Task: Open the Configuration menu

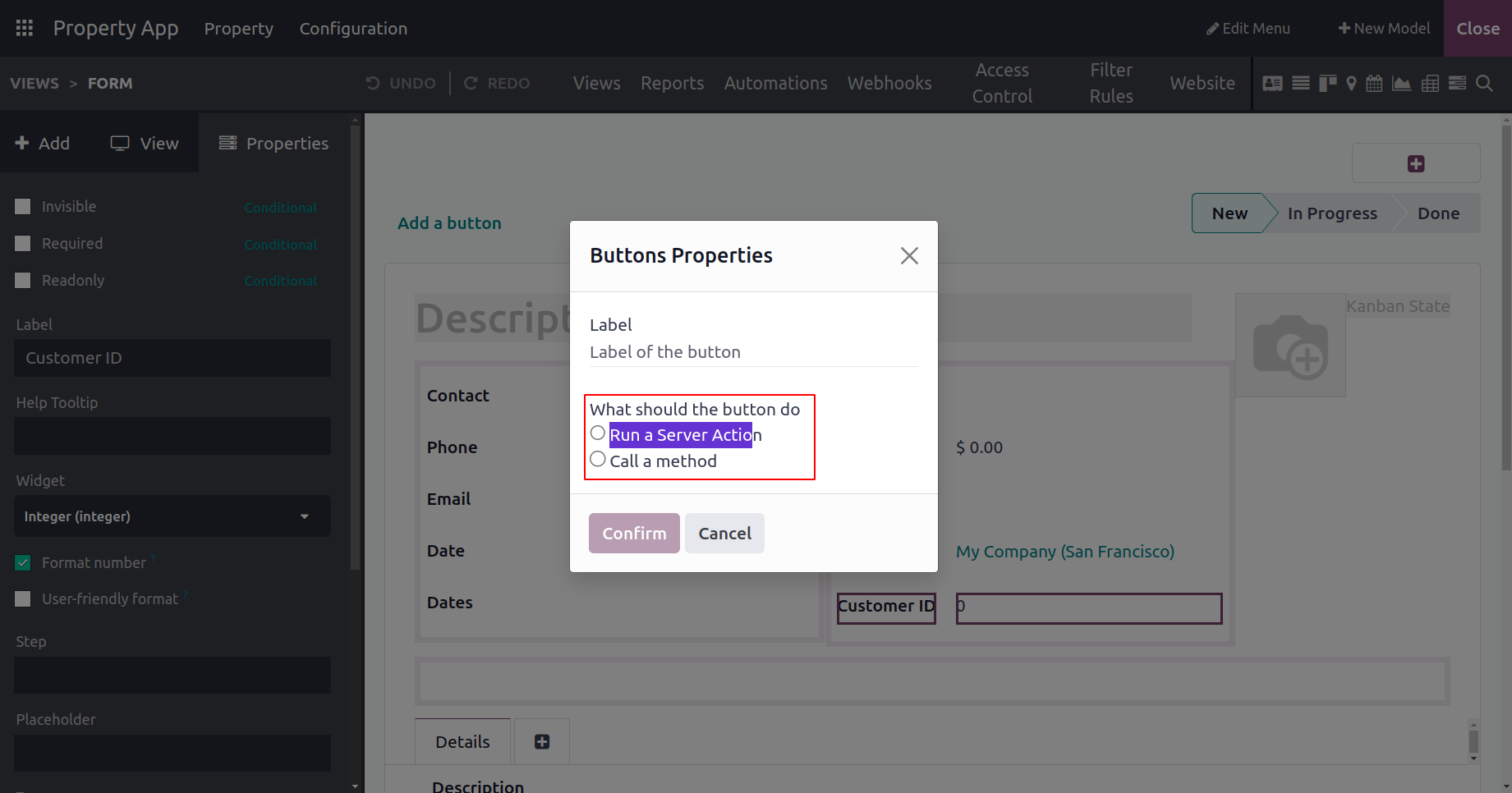Action: [353, 28]
